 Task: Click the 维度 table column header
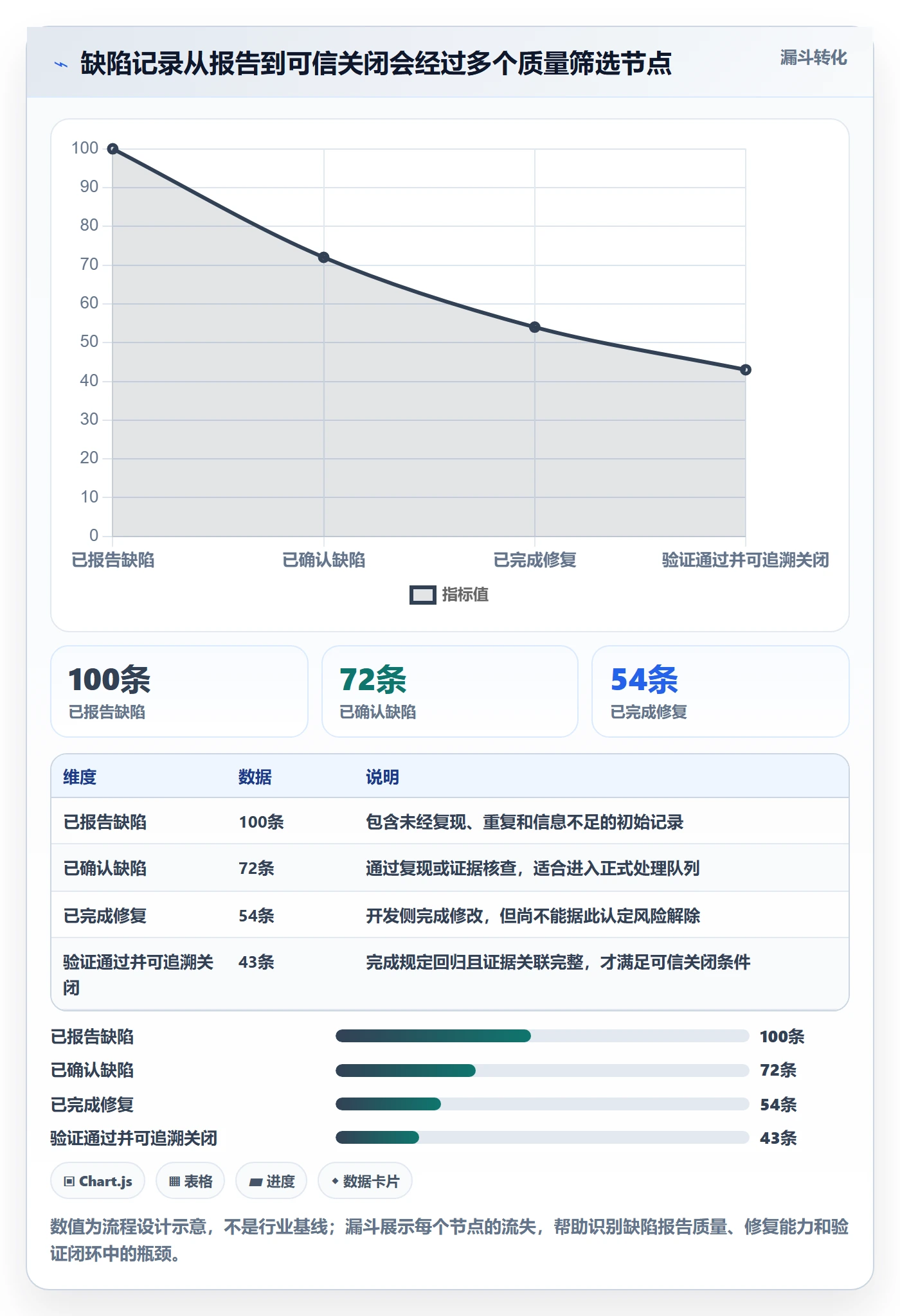[80, 777]
